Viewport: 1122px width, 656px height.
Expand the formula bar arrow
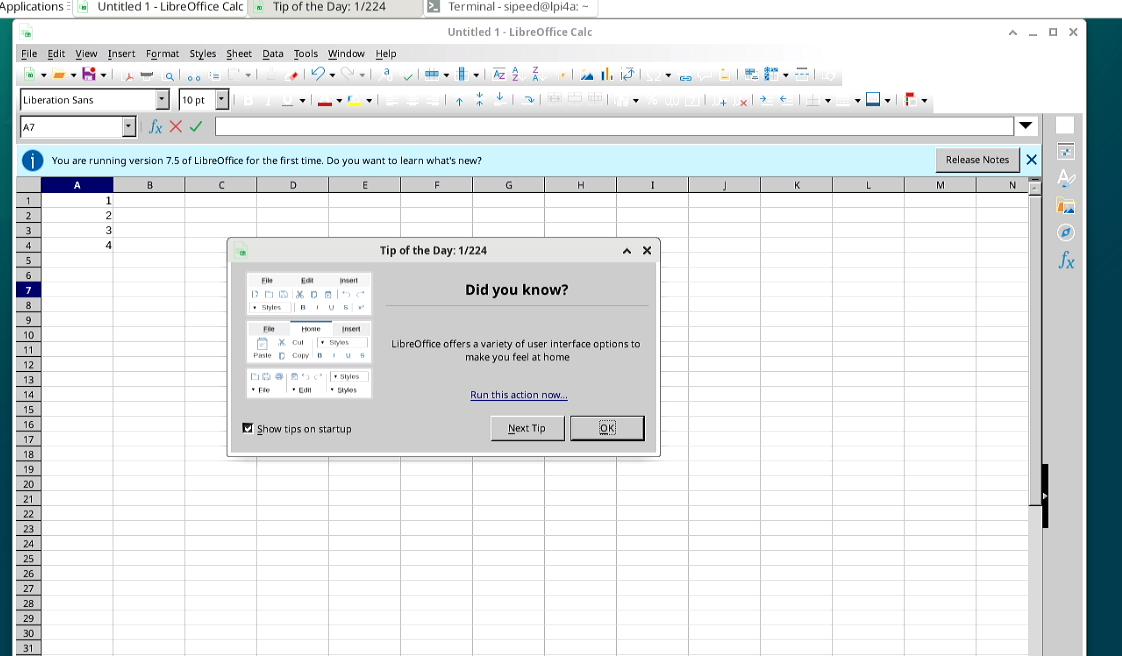(x=1025, y=126)
